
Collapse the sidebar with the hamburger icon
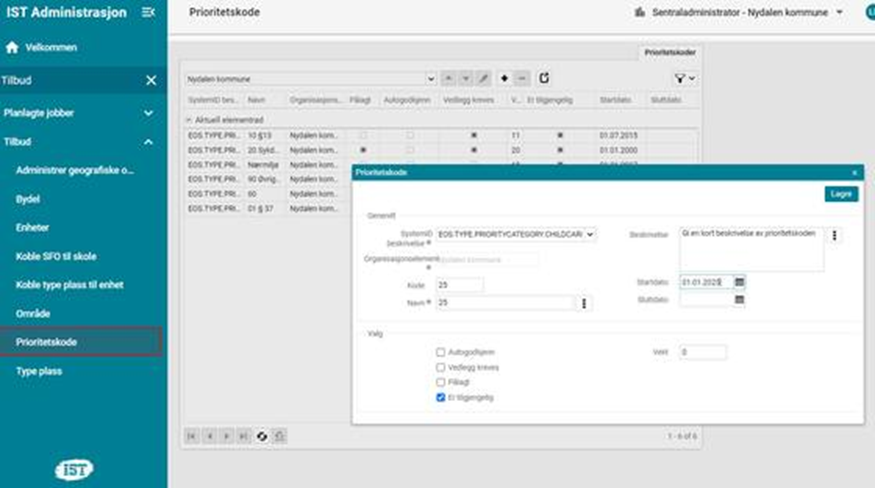[x=149, y=12]
